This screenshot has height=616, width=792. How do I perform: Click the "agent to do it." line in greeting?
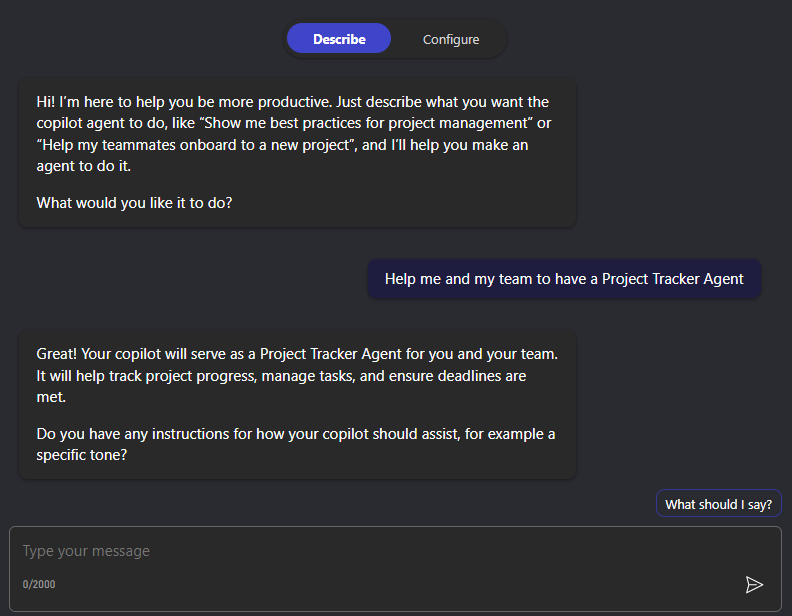pos(84,166)
